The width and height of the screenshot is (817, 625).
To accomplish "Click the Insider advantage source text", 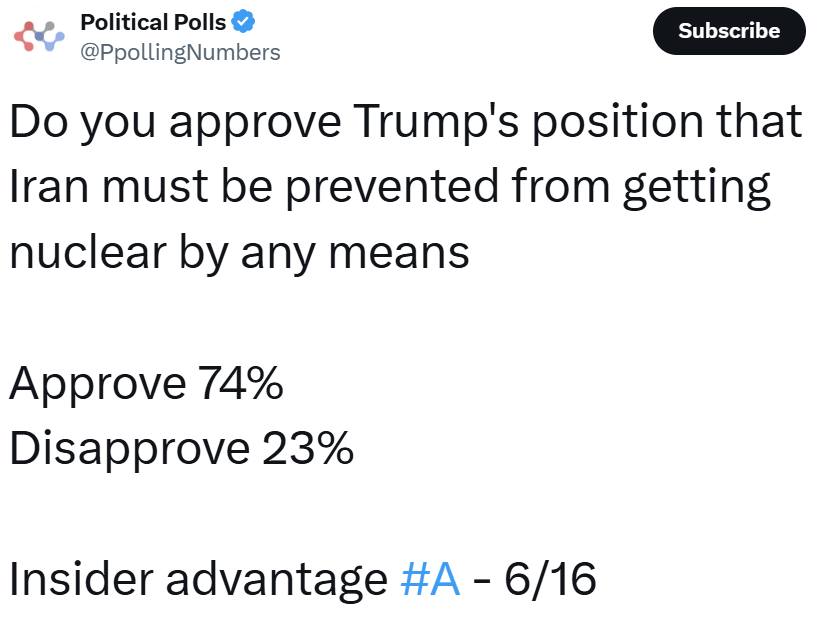I will 199,578.
